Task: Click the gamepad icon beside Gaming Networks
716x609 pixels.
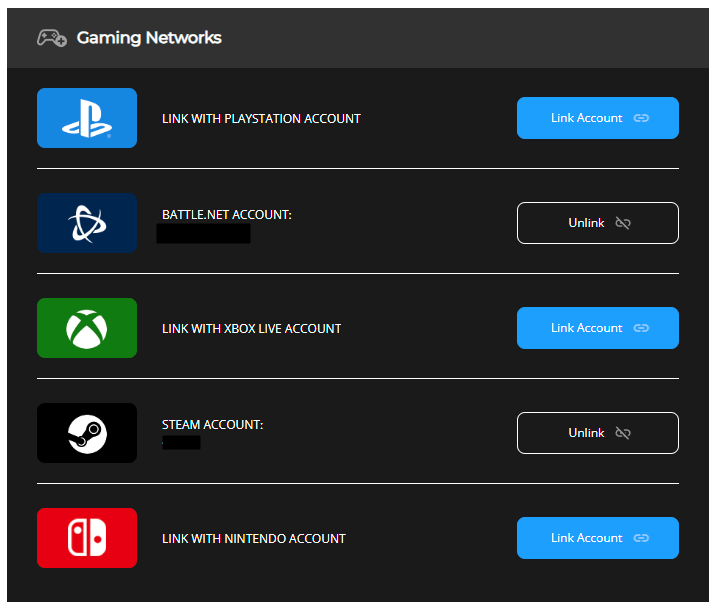Action: click(x=52, y=38)
